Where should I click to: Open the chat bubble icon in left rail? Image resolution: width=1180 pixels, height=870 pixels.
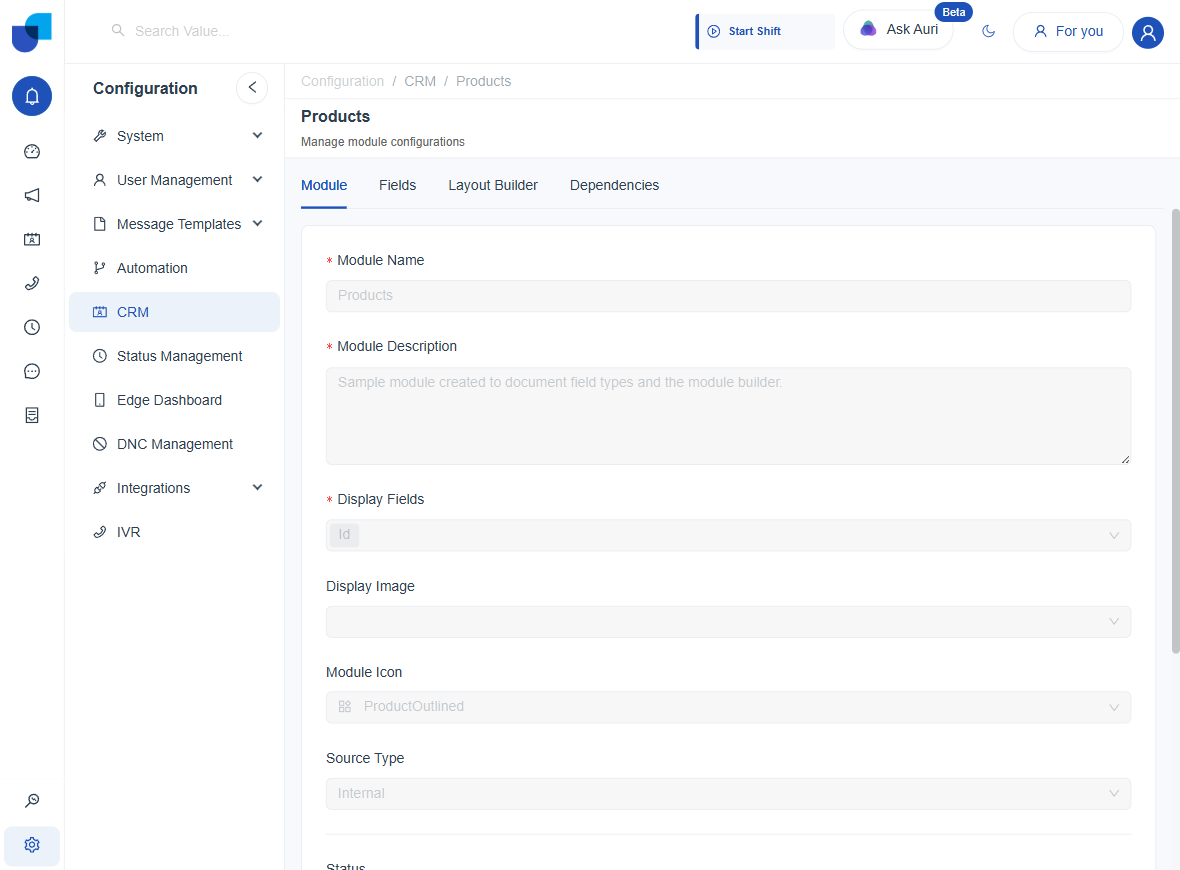tap(32, 371)
